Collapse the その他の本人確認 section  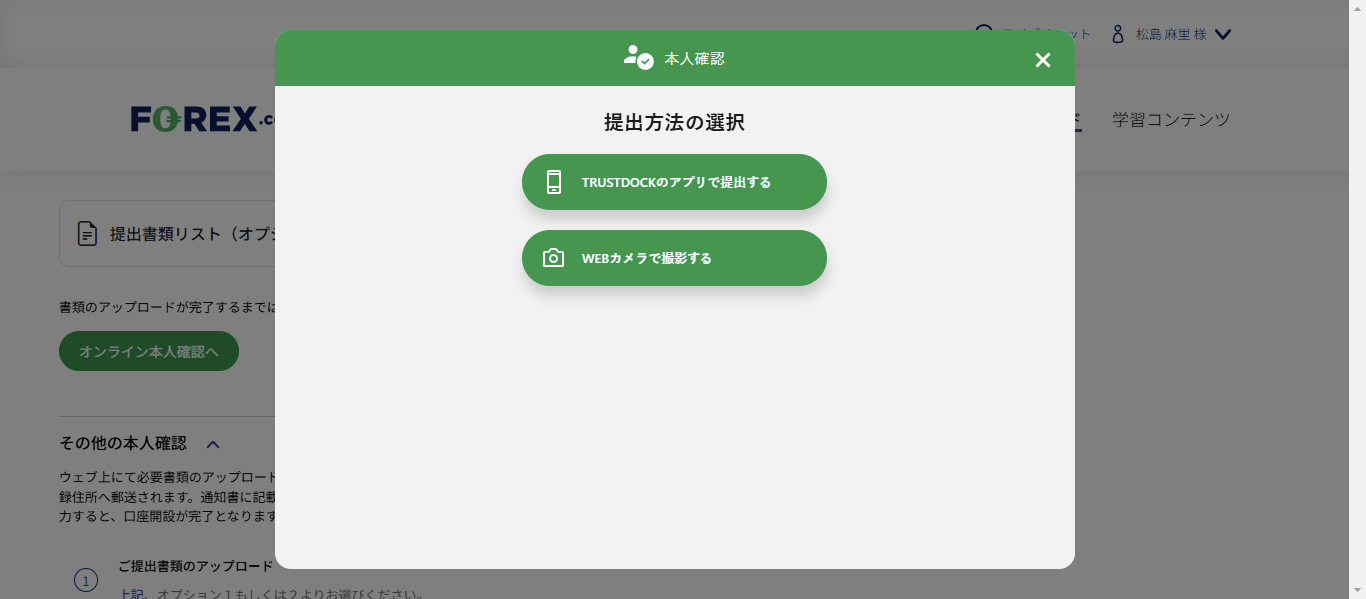211,444
